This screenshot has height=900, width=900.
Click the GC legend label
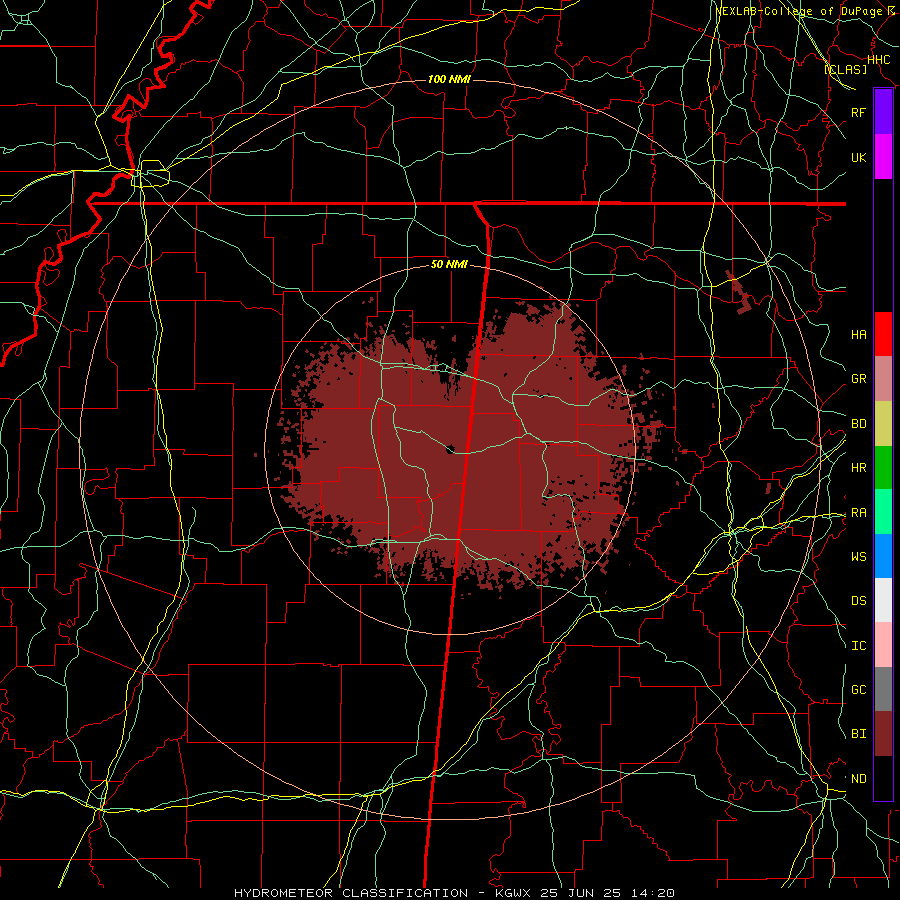tap(859, 690)
